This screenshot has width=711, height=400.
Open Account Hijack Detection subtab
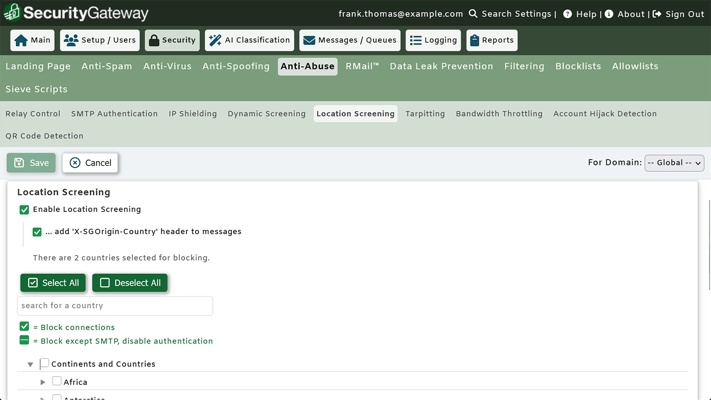(x=605, y=114)
